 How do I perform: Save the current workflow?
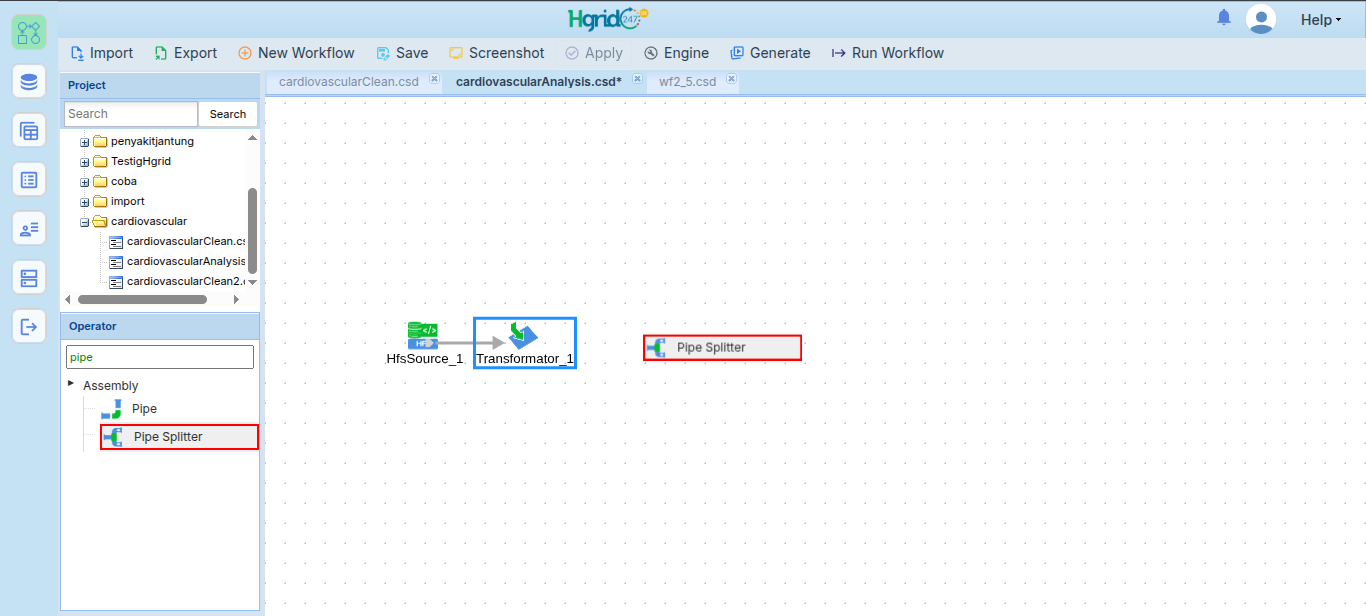pos(402,53)
